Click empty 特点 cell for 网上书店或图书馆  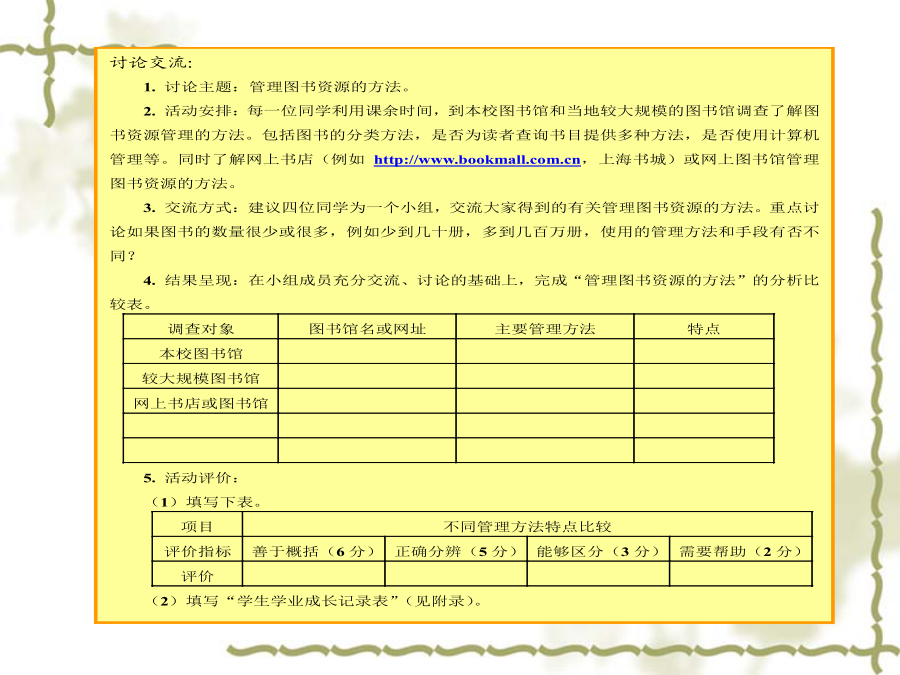pyautogui.click(x=704, y=401)
